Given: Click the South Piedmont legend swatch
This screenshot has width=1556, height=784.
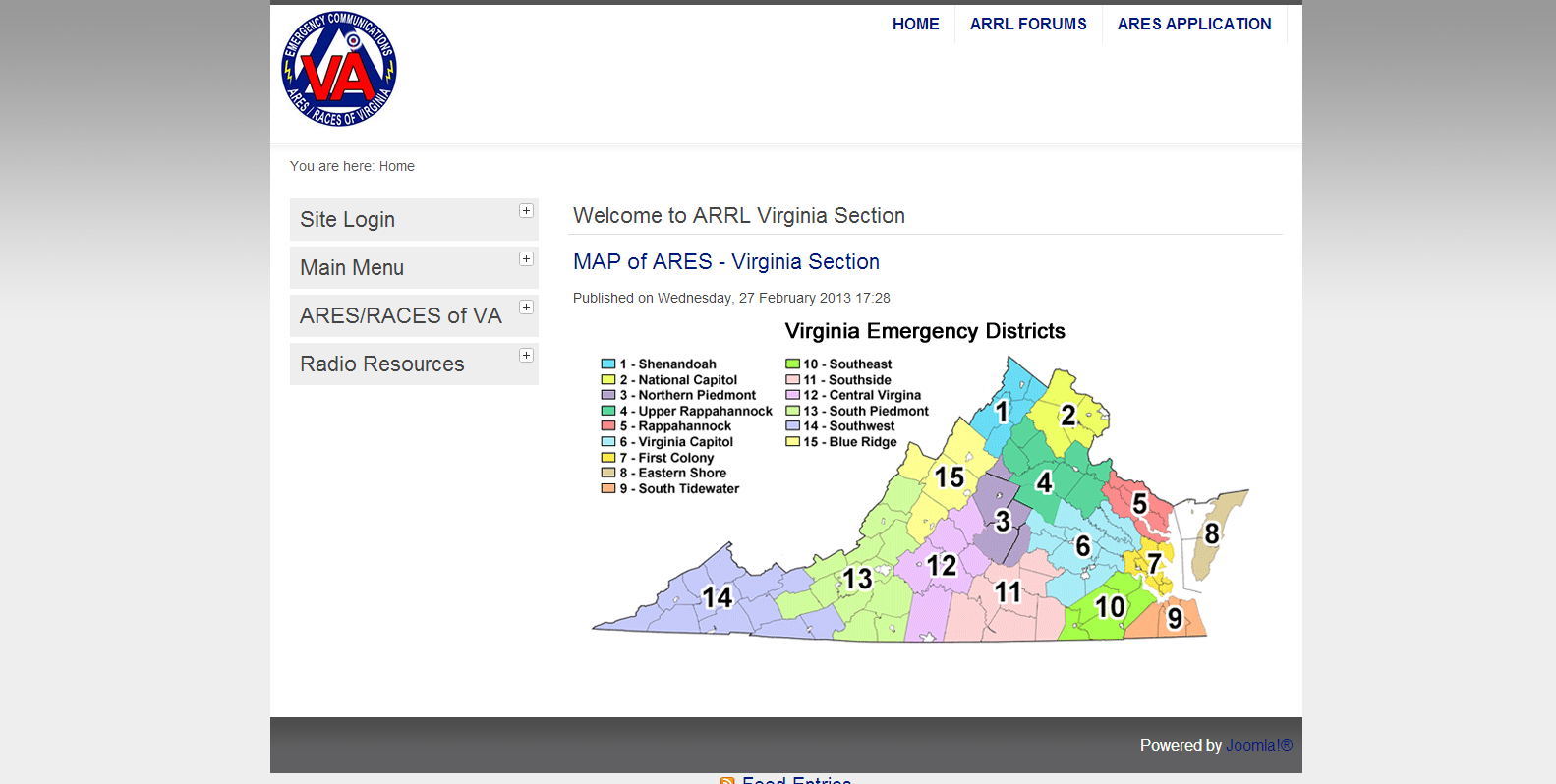Looking at the screenshot, I should click(792, 411).
